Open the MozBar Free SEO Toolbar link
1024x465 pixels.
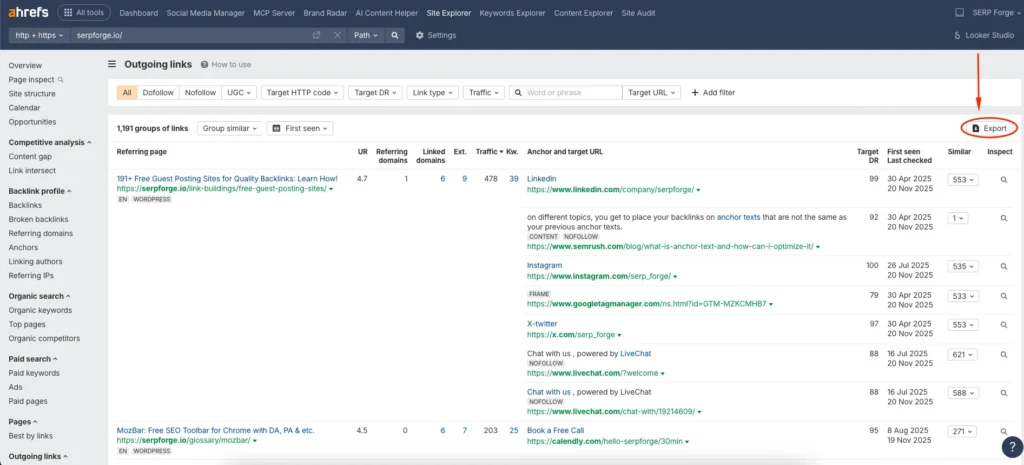(x=216, y=430)
